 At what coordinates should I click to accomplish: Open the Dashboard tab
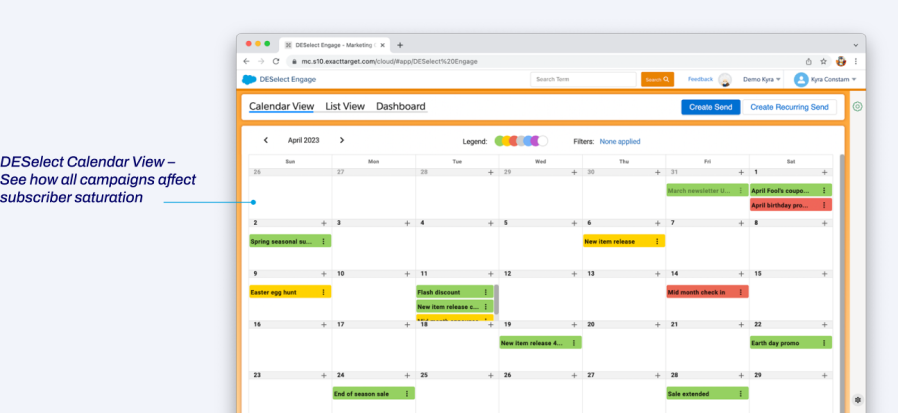pos(400,107)
